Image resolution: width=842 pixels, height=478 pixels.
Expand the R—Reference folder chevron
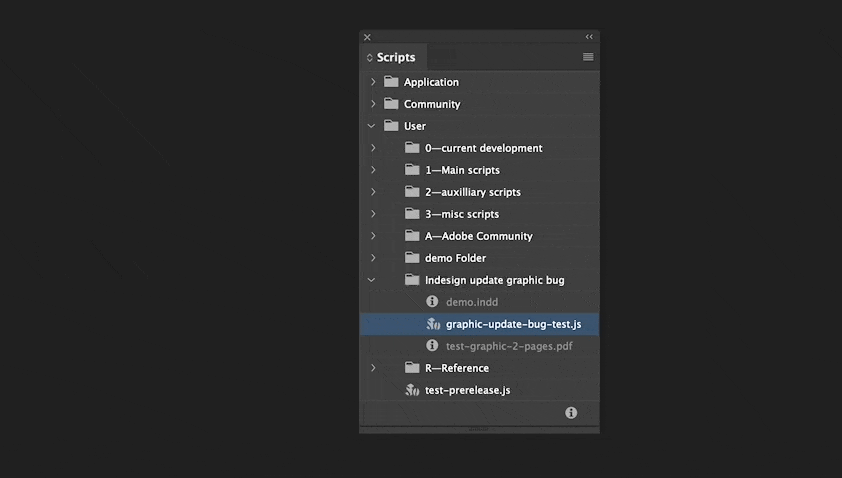pos(373,368)
